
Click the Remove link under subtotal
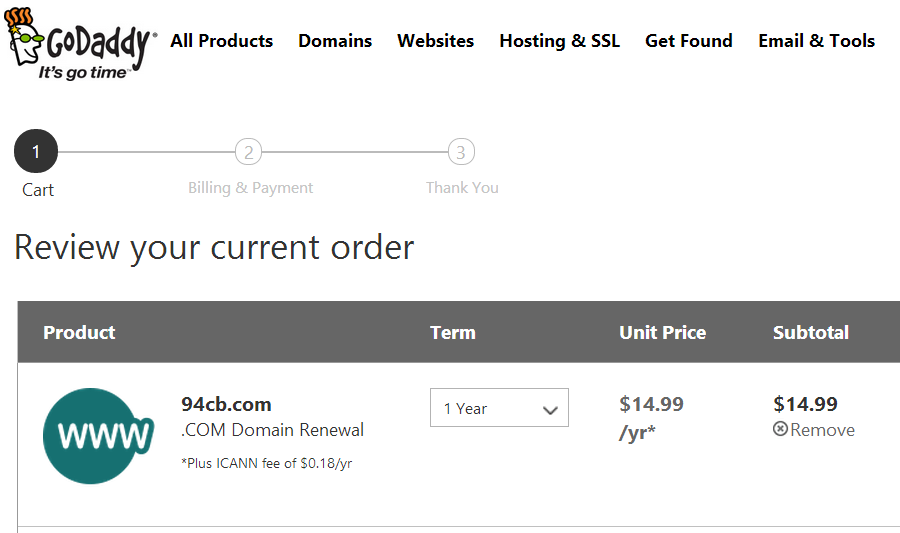click(822, 430)
